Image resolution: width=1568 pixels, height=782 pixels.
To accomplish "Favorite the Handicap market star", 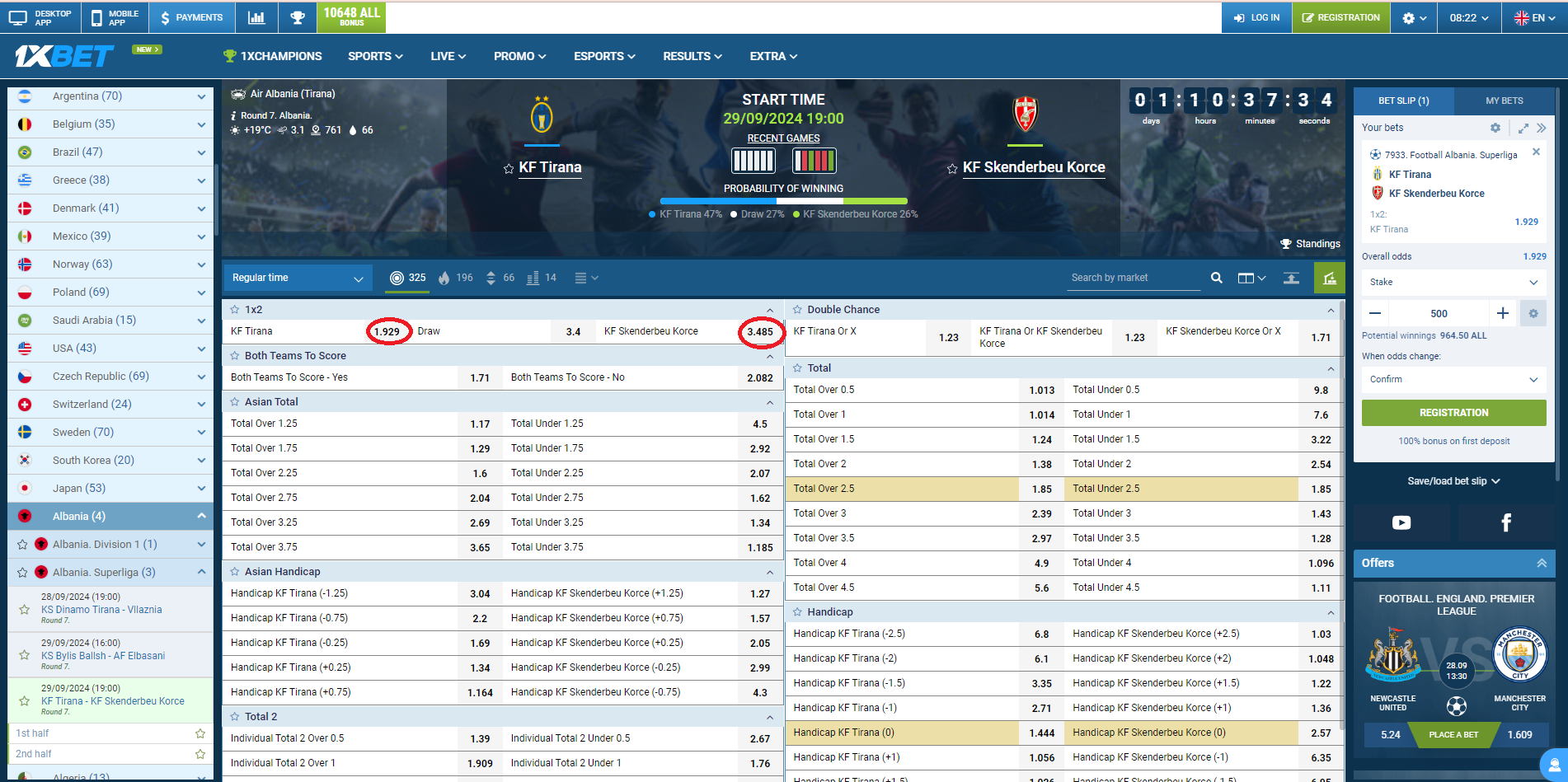I will 797,612.
